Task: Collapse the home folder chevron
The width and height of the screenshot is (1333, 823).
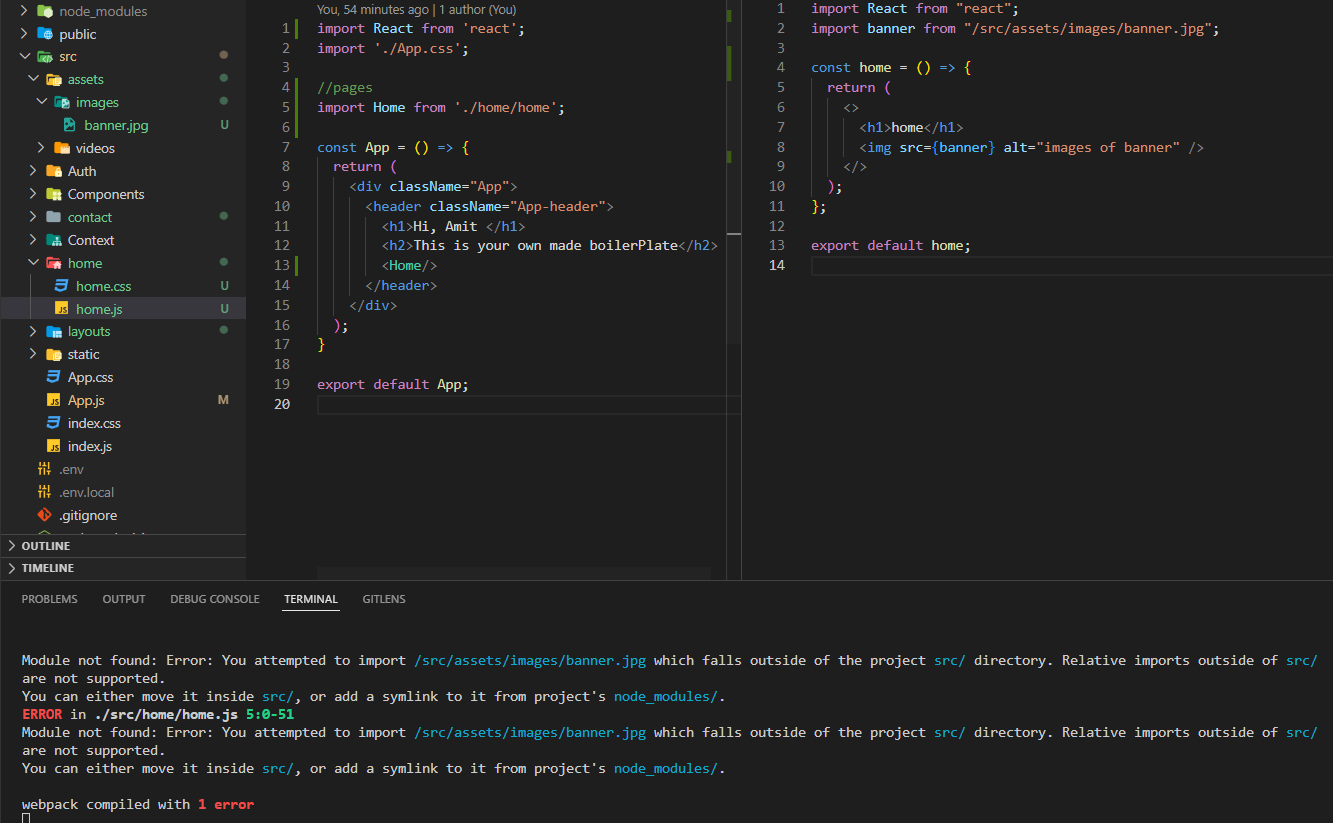Action: [32, 264]
